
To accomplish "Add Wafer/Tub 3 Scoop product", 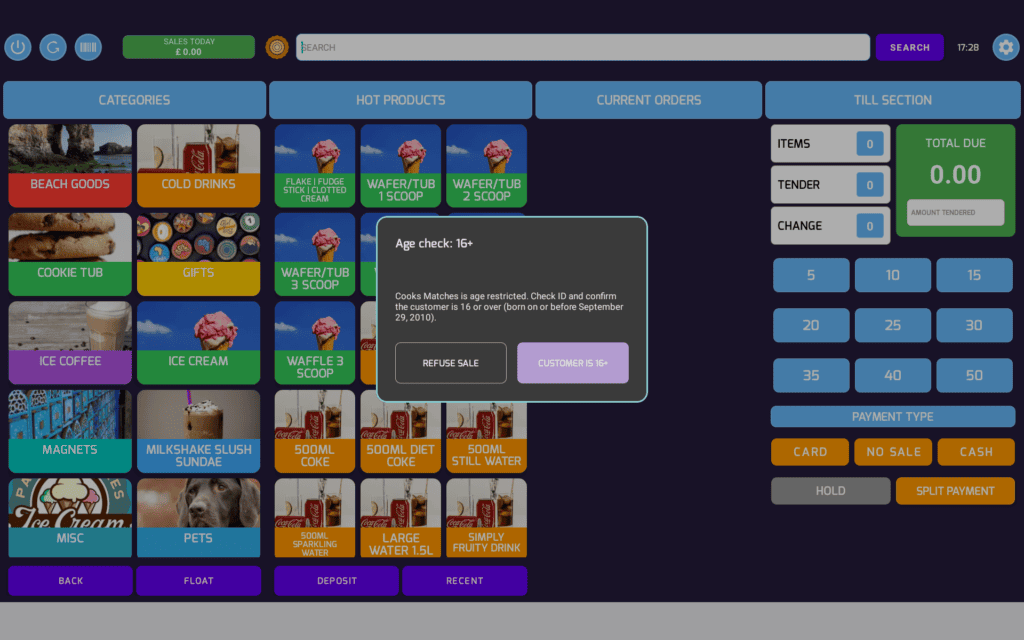I will tap(315, 254).
